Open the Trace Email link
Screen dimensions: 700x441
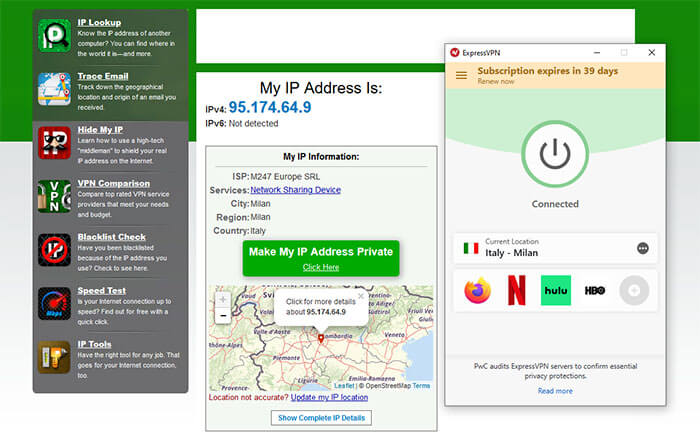click(103, 76)
